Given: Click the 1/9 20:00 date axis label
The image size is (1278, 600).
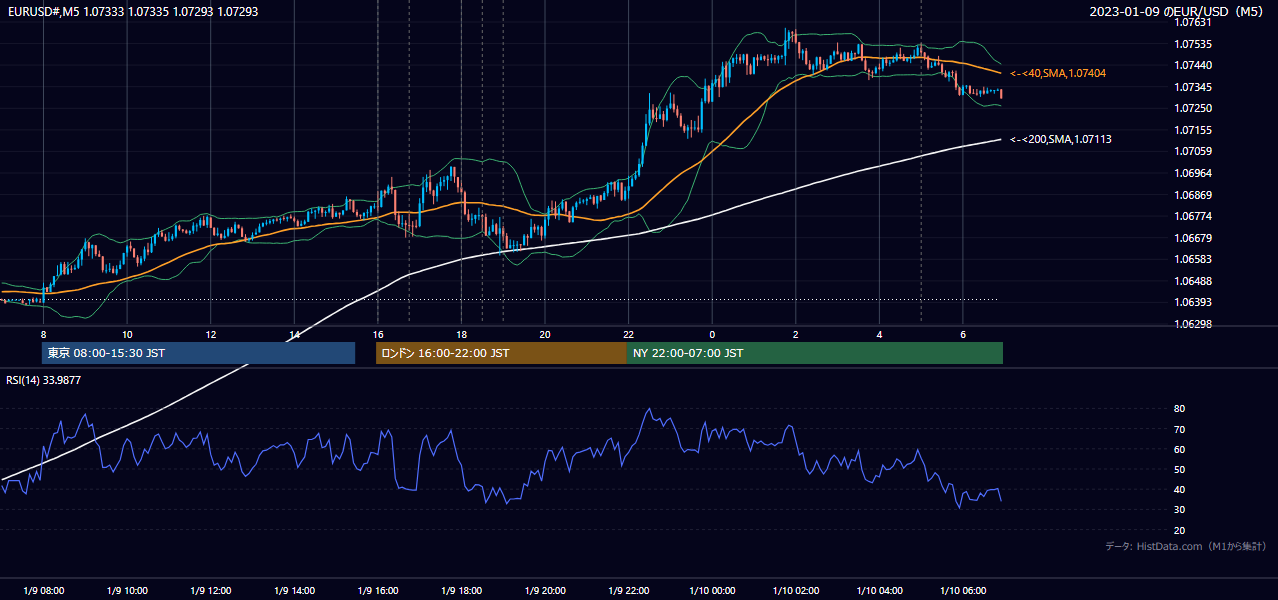Looking at the screenshot, I should pos(545,591).
